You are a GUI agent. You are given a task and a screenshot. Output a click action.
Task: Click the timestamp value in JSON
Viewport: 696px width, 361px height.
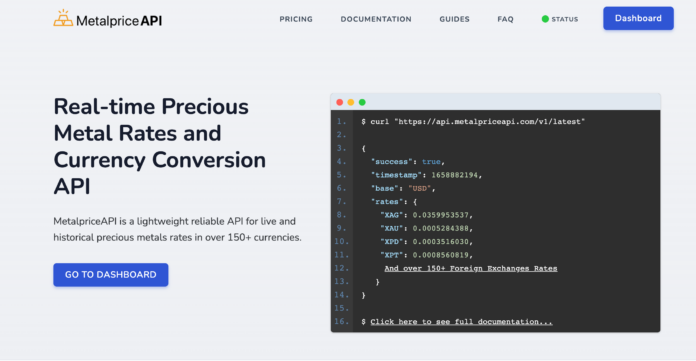(x=455, y=175)
